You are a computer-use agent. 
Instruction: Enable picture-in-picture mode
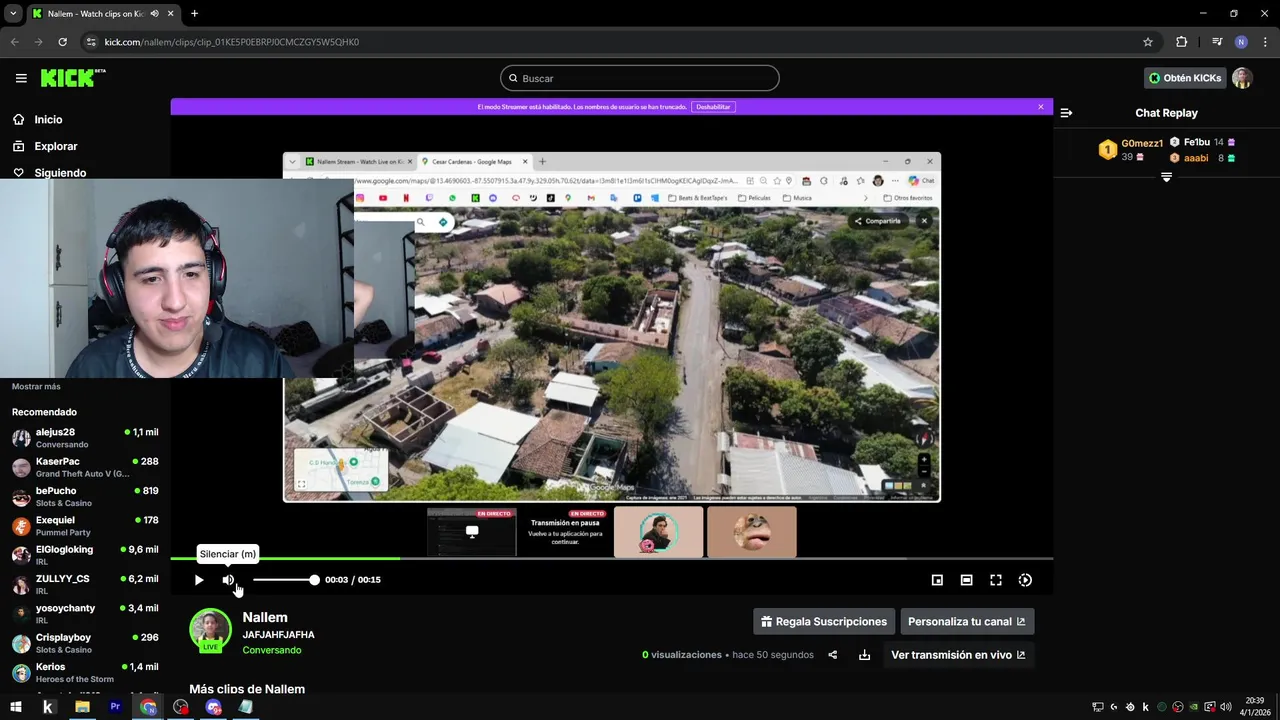[x=937, y=580]
